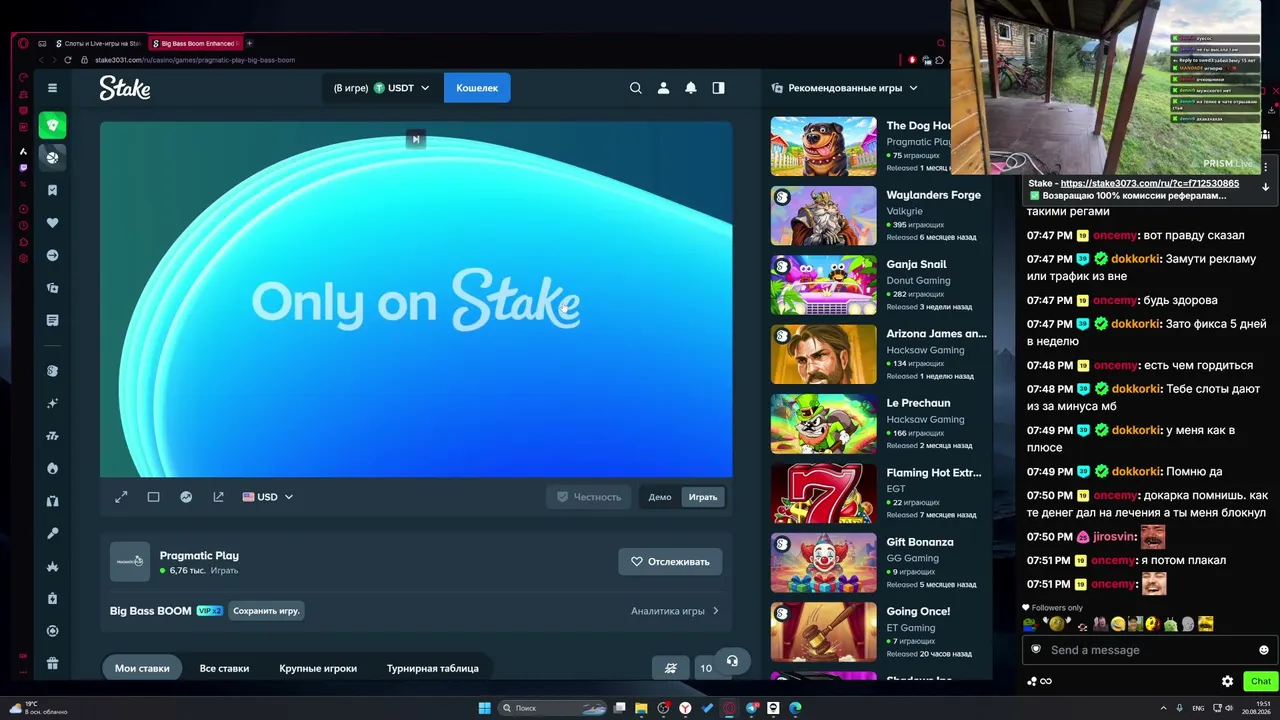Switch to the Слоты и Live-игры browser tab

pyautogui.click(x=97, y=43)
